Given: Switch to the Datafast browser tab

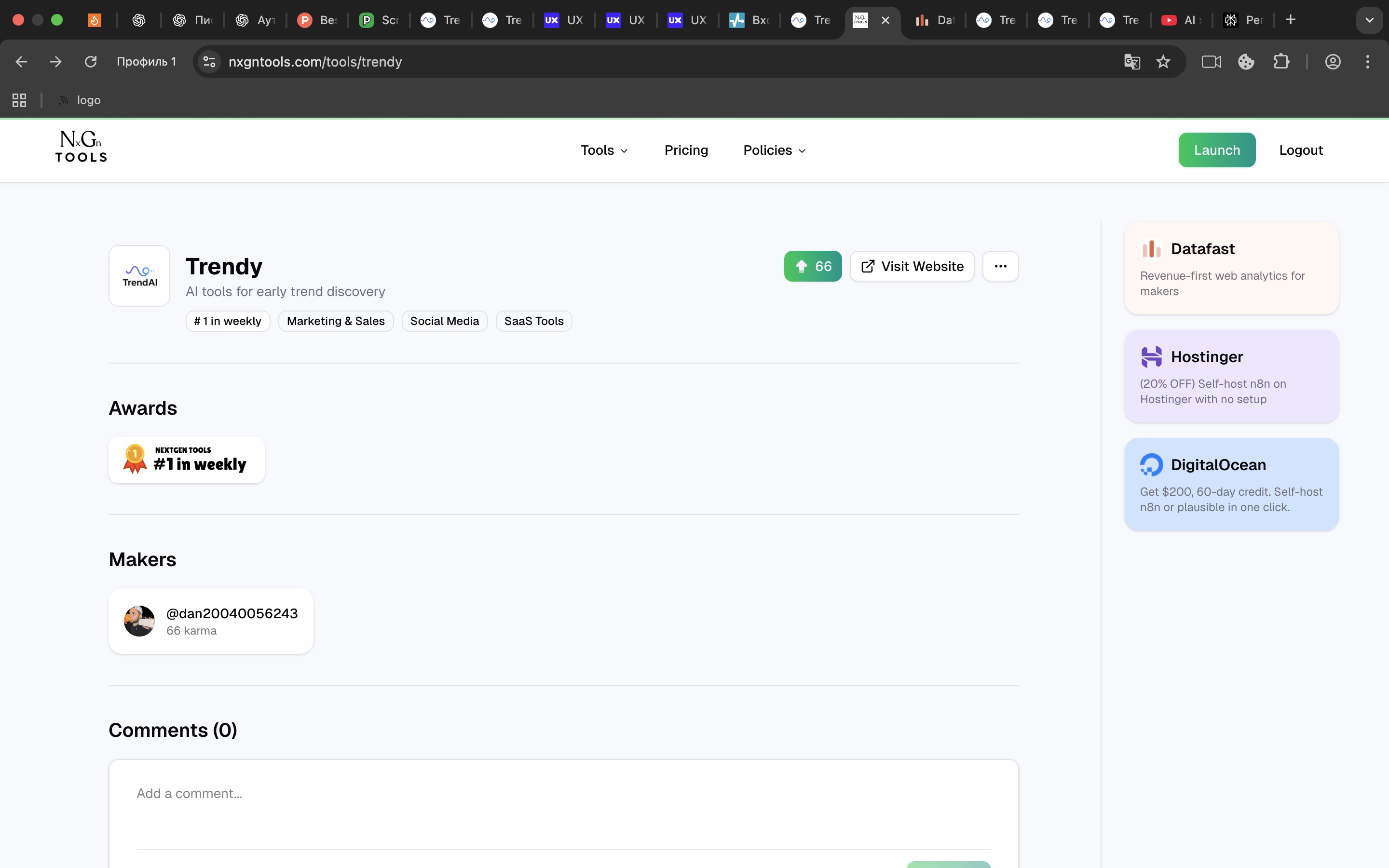Looking at the screenshot, I should point(934,20).
